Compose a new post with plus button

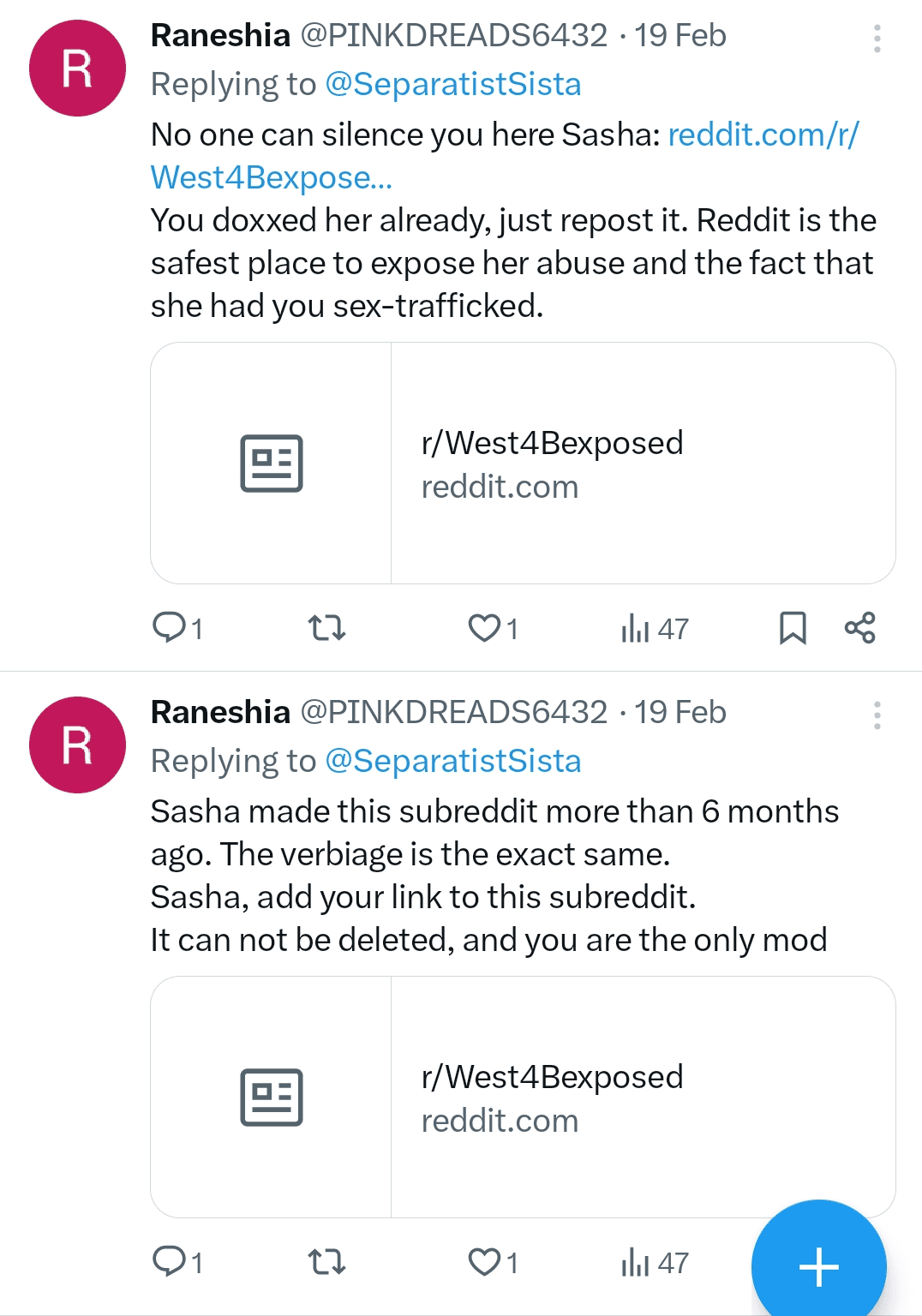pyautogui.click(x=819, y=1267)
